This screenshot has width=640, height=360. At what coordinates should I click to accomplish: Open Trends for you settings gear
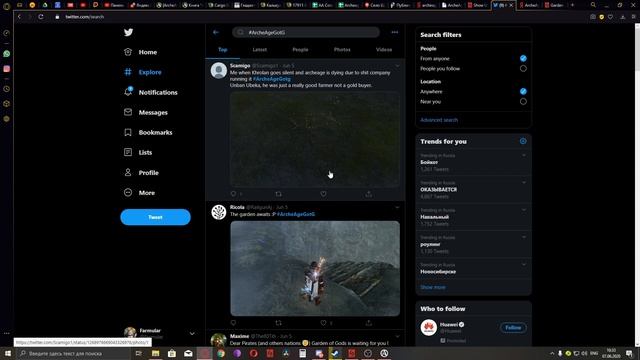pyautogui.click(x=523, y=141)
